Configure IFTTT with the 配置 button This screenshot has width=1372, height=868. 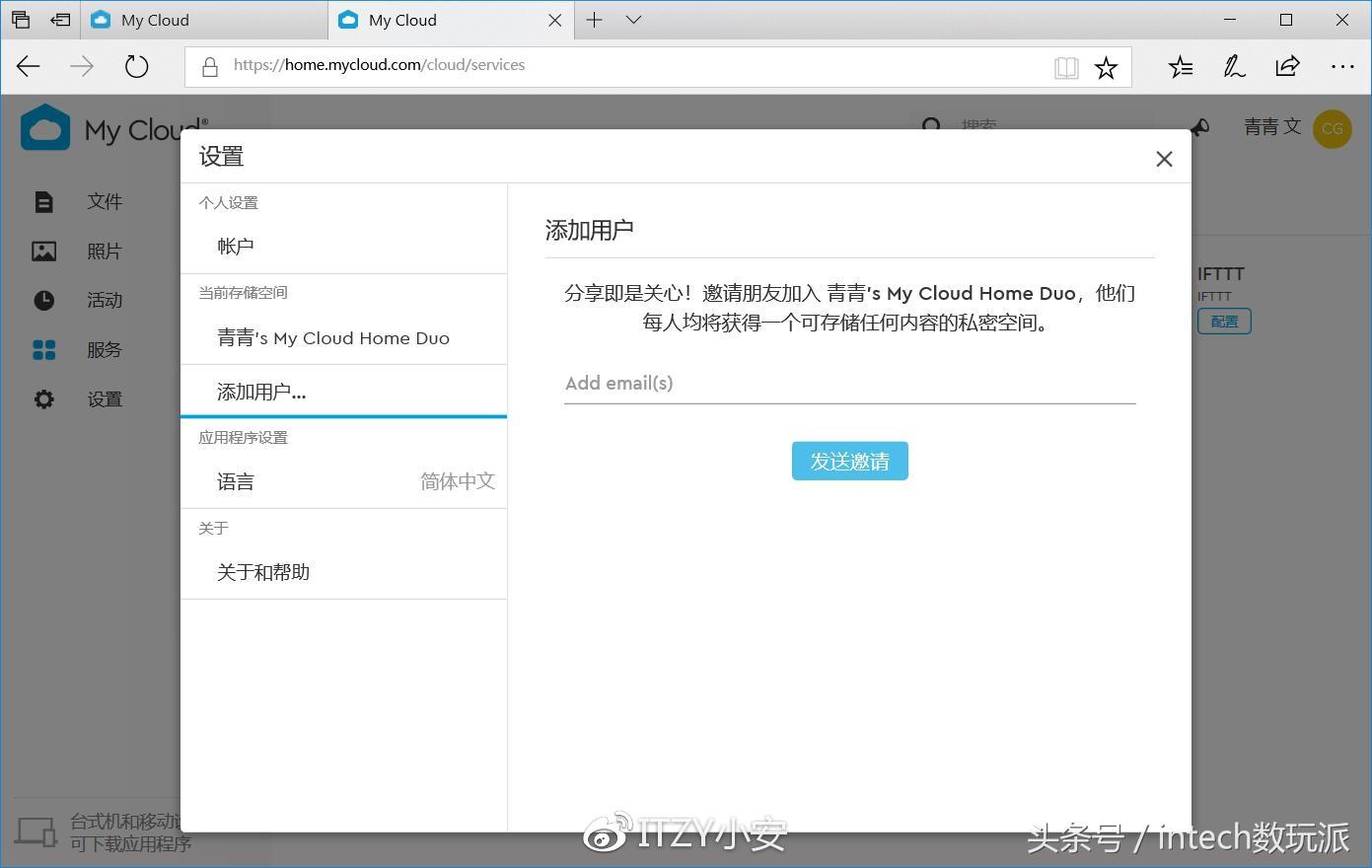[x=1223, y=321]
